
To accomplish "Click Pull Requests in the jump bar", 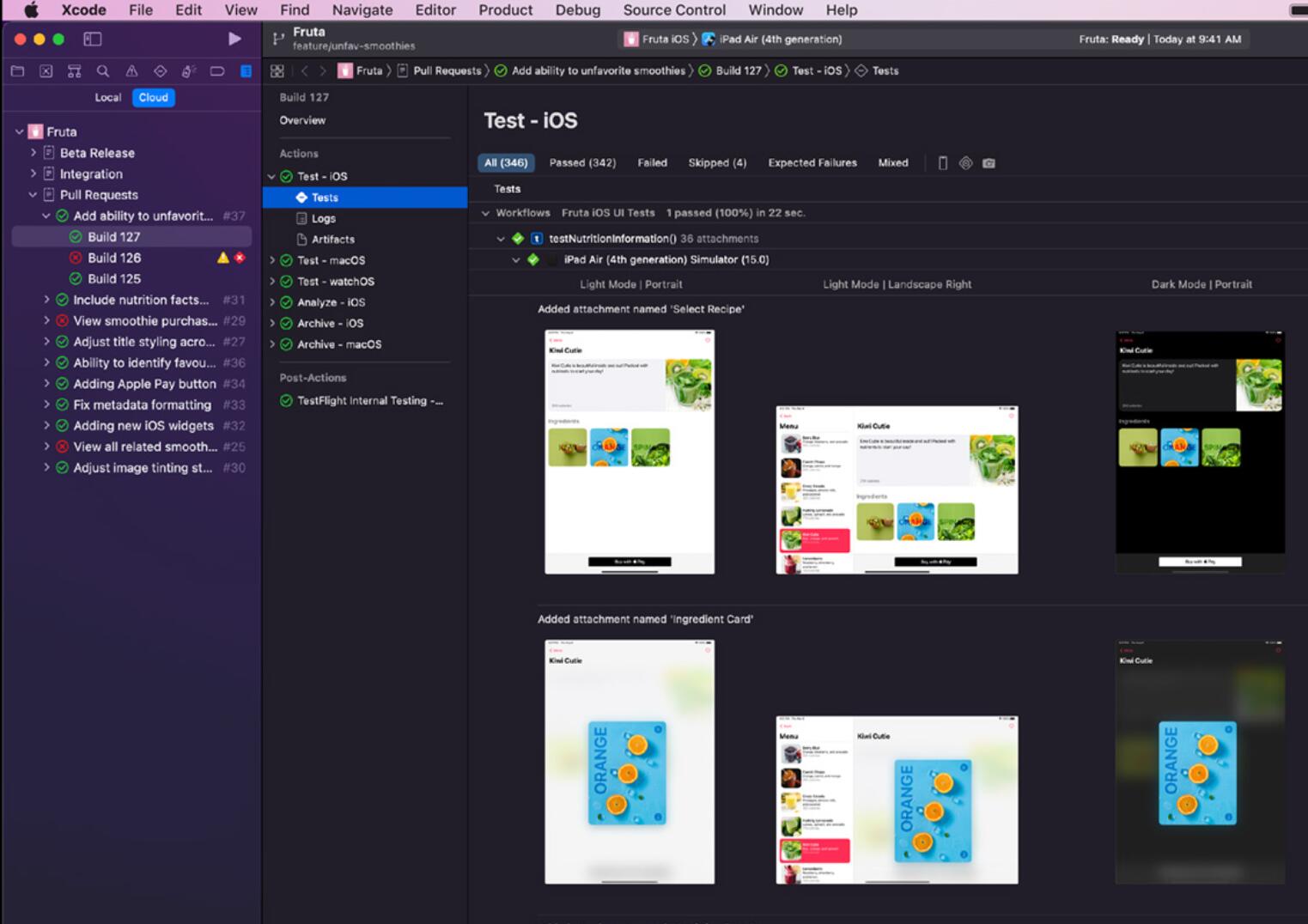I will point(447,71).
